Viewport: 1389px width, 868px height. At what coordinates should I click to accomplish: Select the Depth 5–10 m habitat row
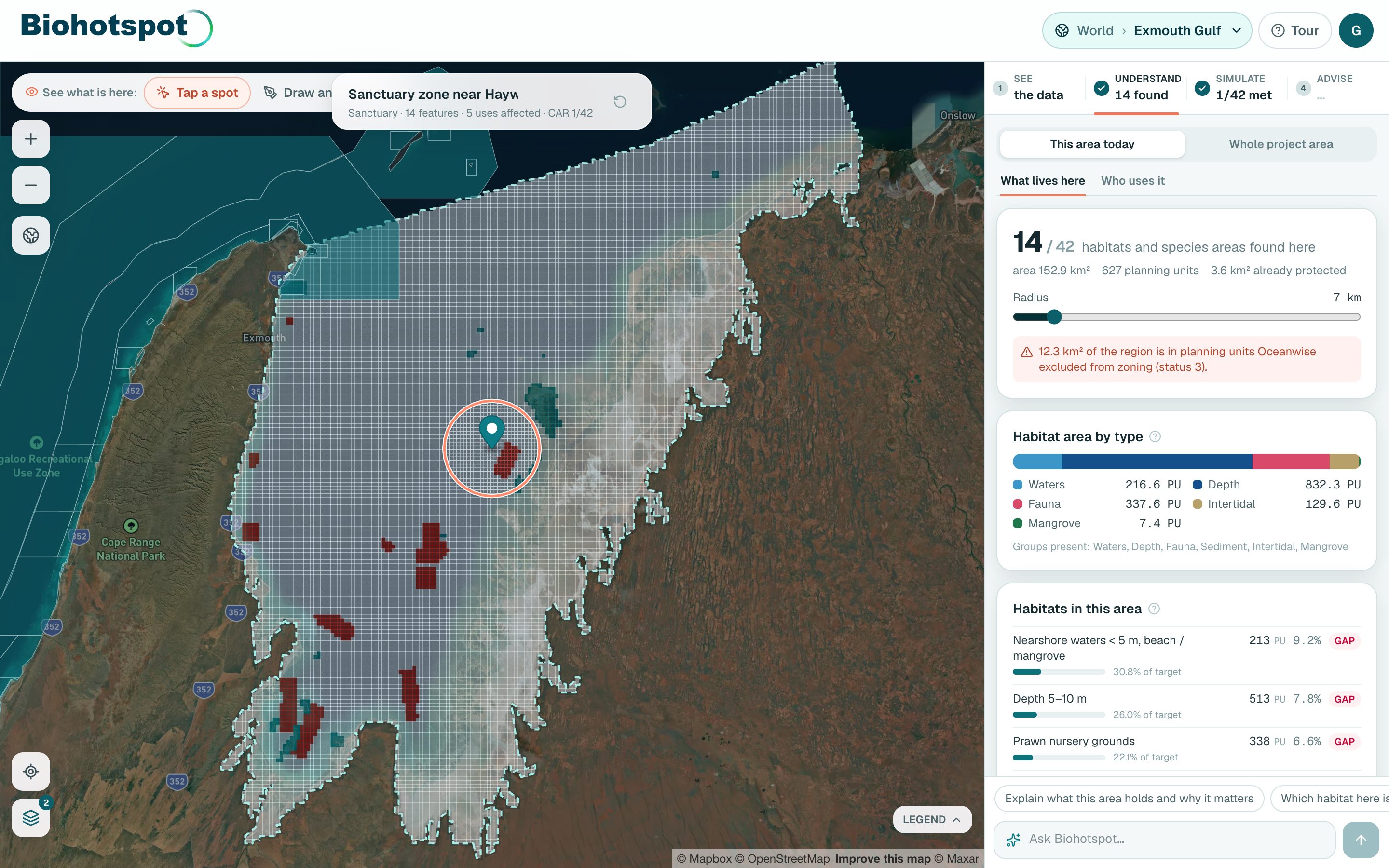tap(1186, 706)
